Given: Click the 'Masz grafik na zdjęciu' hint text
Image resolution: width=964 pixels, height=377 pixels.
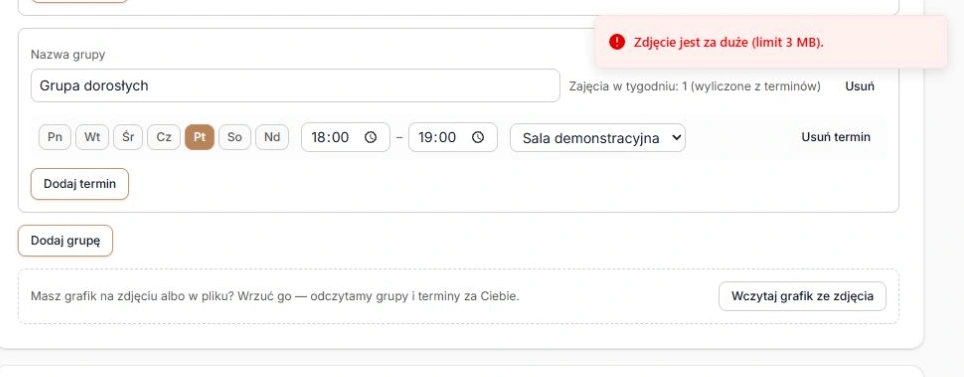Looking at the screenshot, I should pyautogui.click(x=275, y=296).
